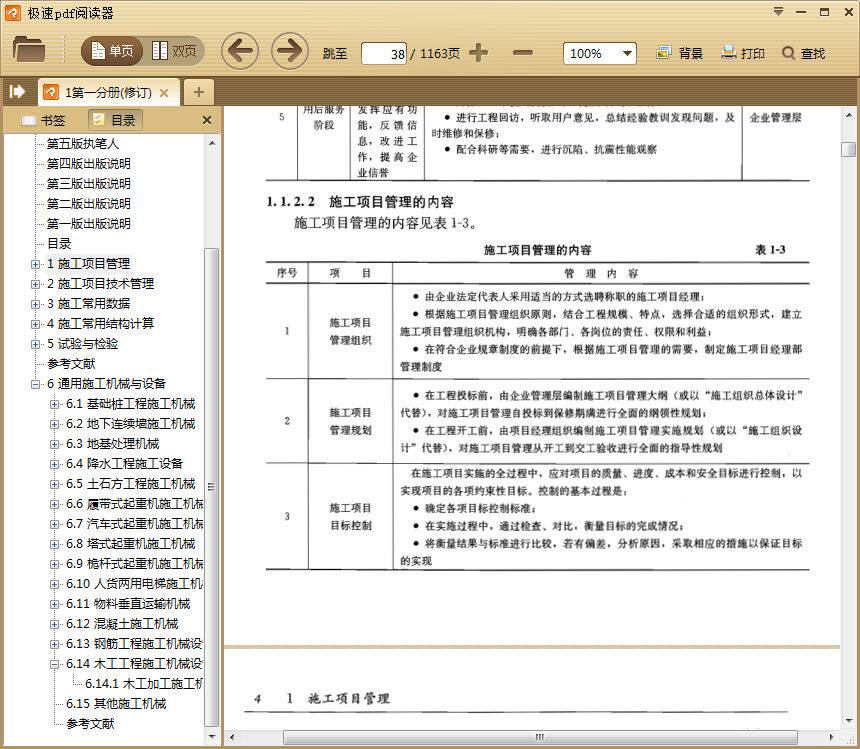The width and height of the screenshot is (860, 749).
Task: Click horizontal scrollbar left arrow
Action: click(x=232, y=737)
